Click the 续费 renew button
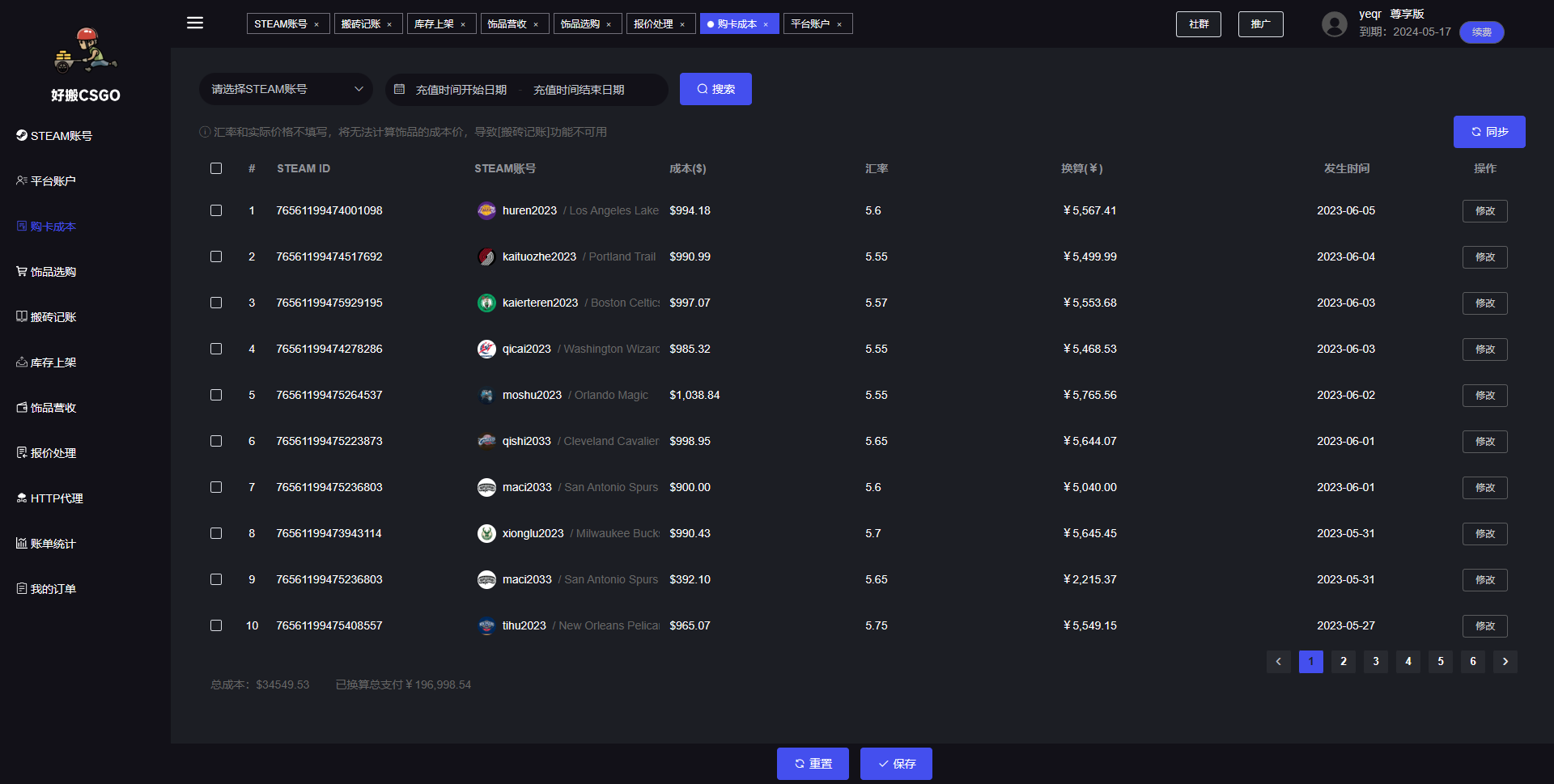Screen dimensions: 1554x784 coord(1482,32)
